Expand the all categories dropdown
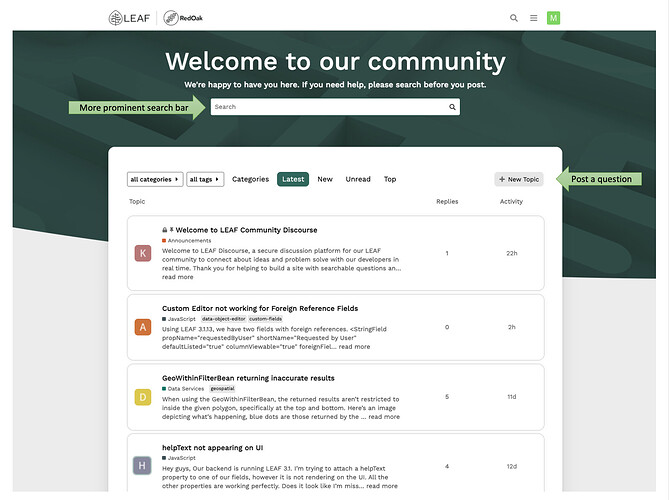 [155, 179]
